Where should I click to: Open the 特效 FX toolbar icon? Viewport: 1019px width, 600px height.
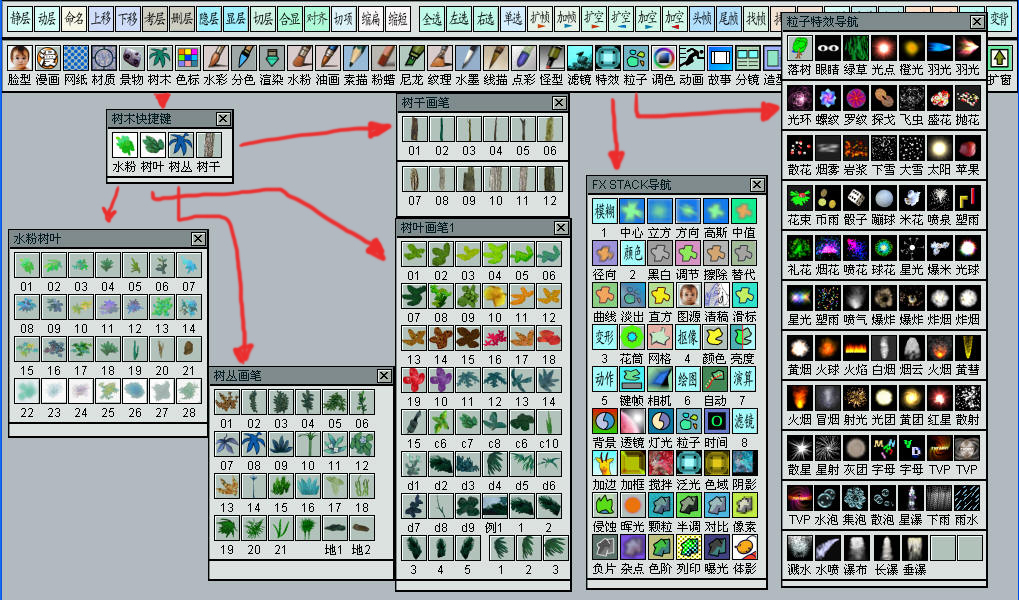click(606, 59)
